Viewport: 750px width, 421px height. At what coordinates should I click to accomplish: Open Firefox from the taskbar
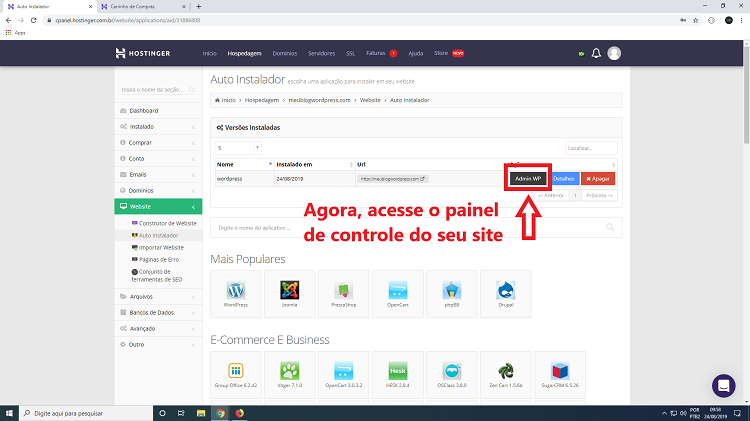(239, 413)
